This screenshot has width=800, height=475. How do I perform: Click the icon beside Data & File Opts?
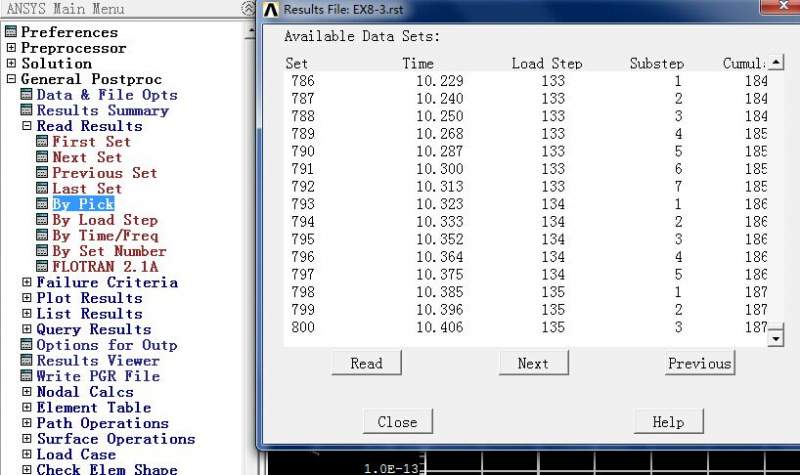[26, 94]
